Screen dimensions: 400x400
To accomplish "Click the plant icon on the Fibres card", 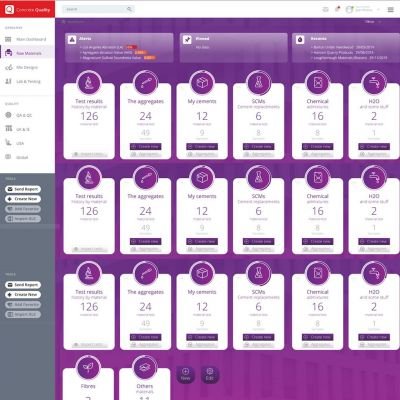I will point(88,367).
